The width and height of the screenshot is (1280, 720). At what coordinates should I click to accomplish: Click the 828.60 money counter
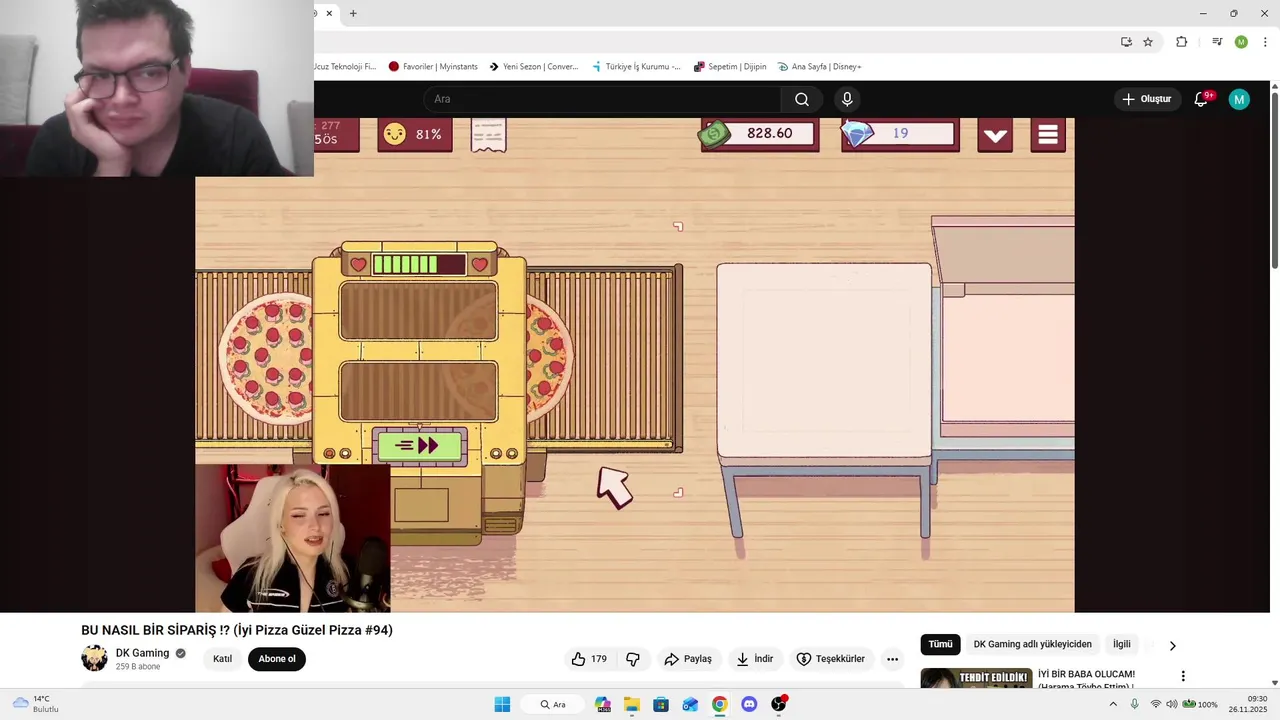coord(769,133)
